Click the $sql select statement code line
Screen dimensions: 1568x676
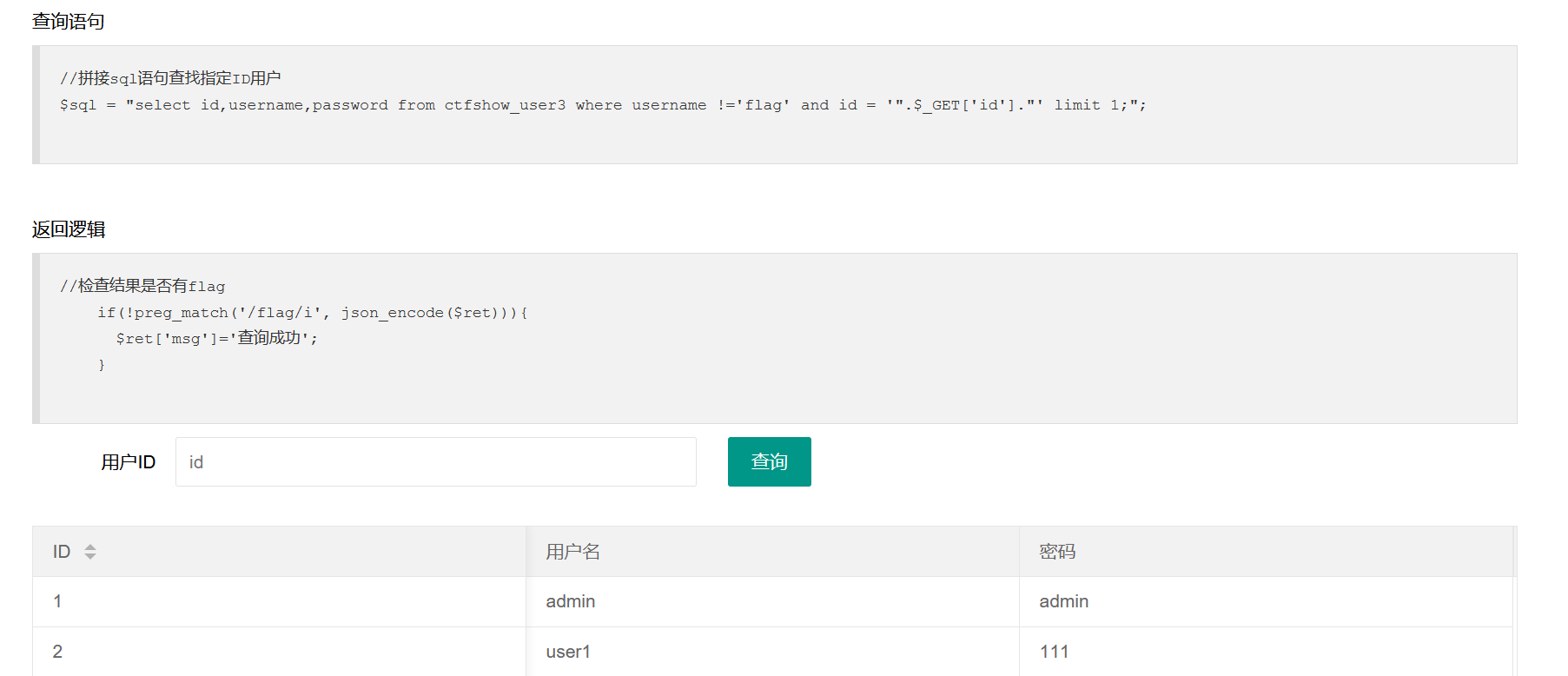tap(603, 105)
